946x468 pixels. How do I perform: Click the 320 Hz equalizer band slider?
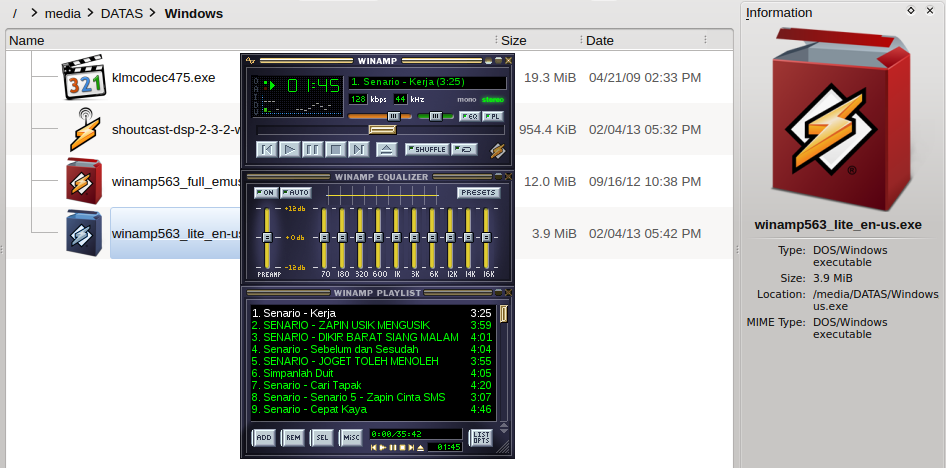coord(360,238)
